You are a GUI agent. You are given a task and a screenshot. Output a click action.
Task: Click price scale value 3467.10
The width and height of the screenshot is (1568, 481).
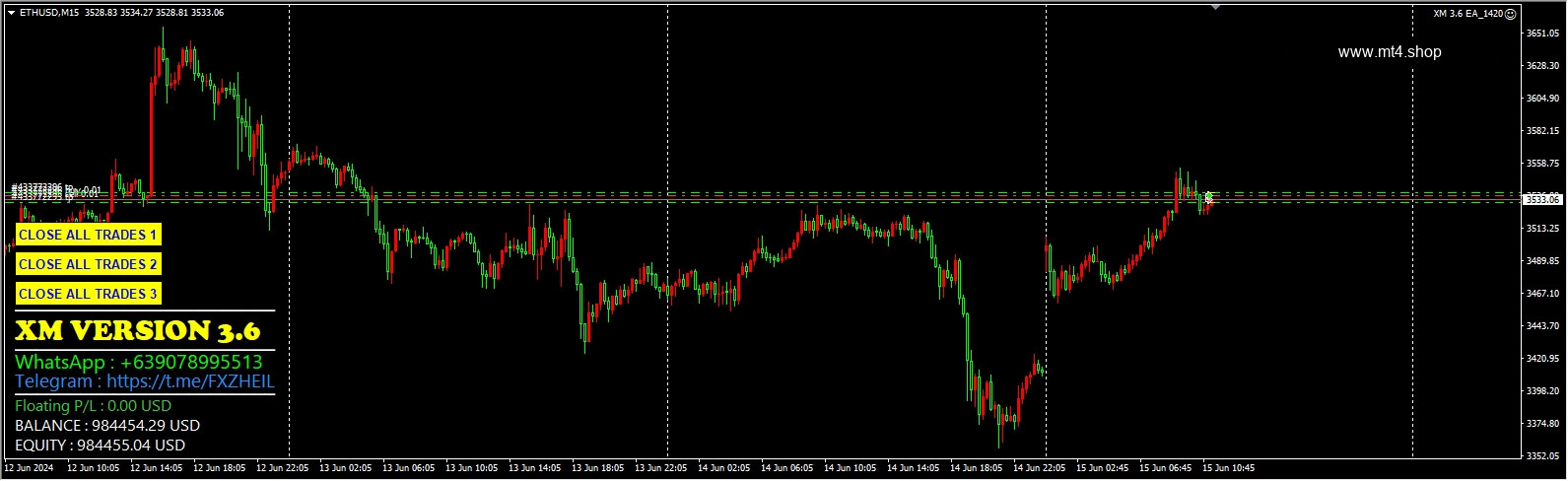[1542, 294]
